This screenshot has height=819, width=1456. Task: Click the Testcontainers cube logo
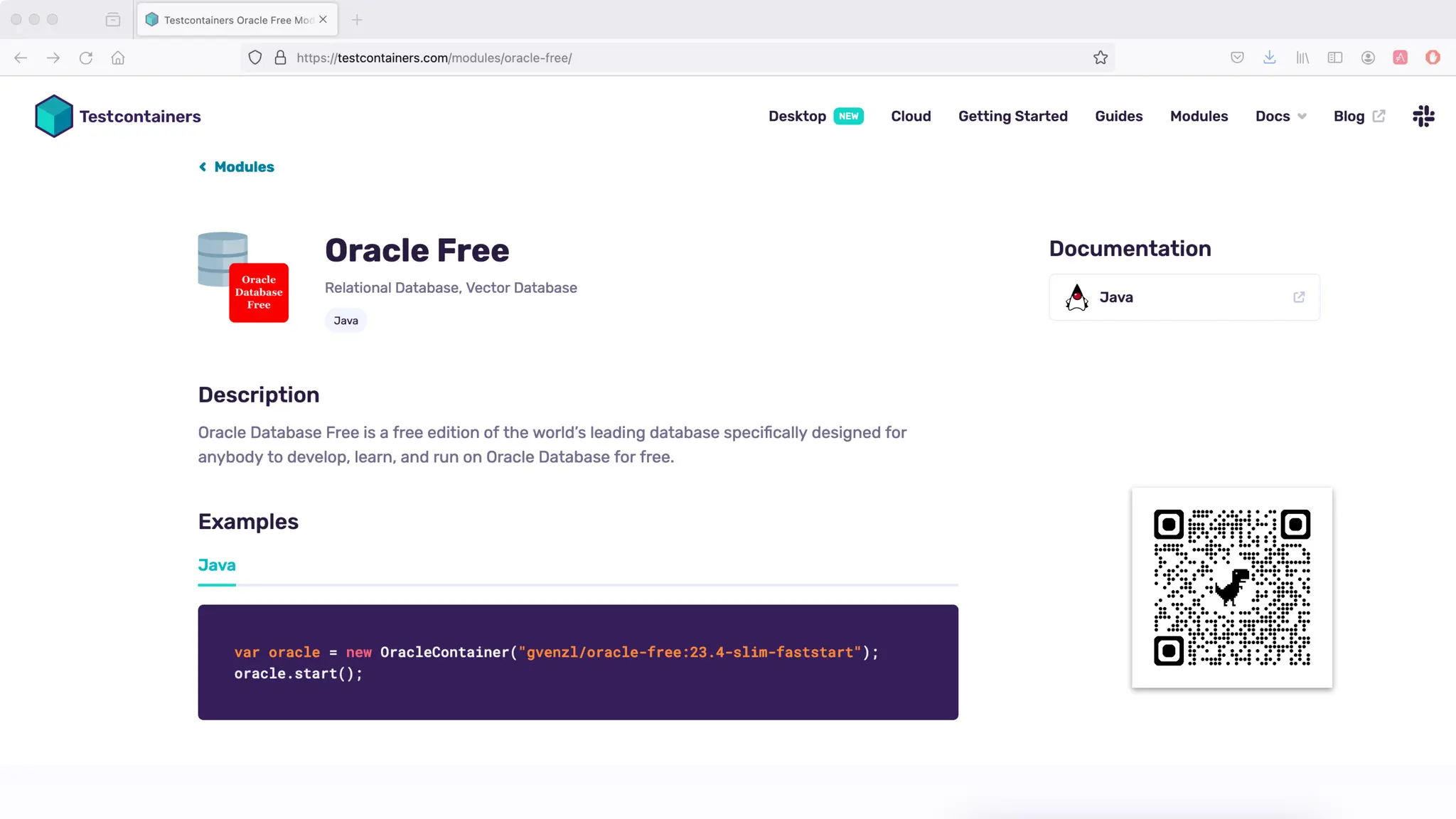click(54, 116)
